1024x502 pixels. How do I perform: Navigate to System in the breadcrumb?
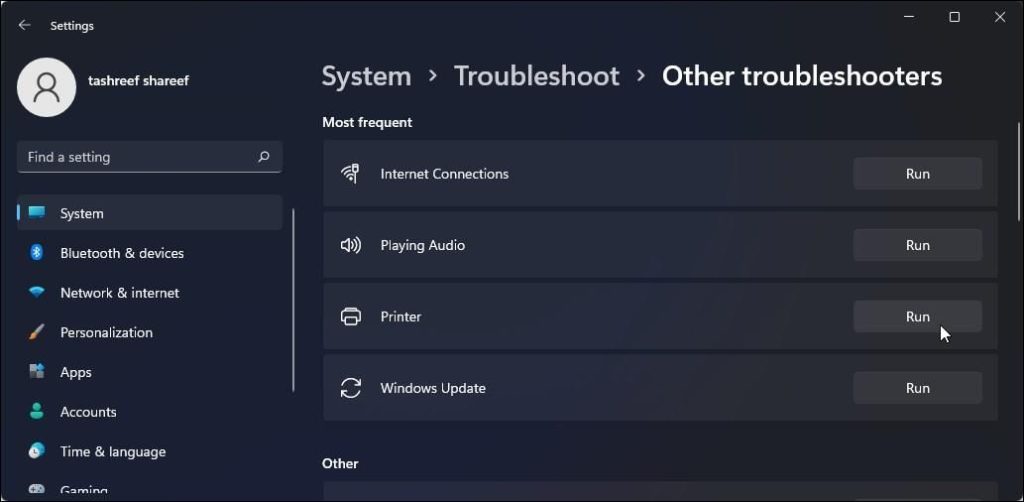pos(366,76)
